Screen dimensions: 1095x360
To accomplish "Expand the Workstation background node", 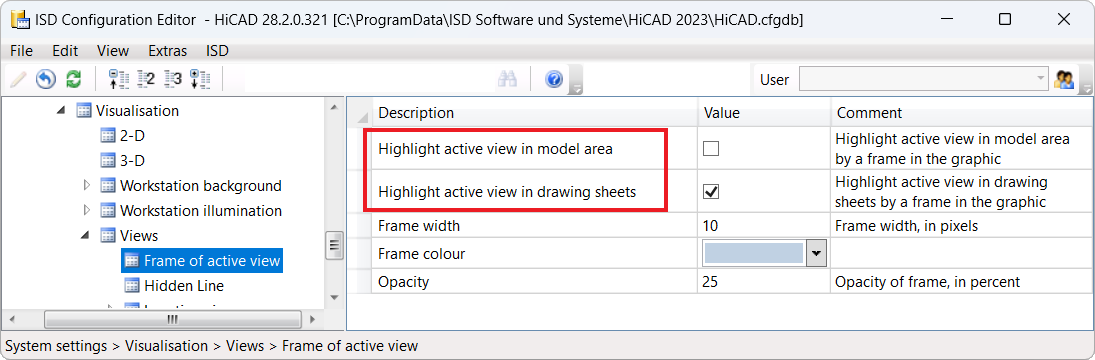I will click(87, 186).
